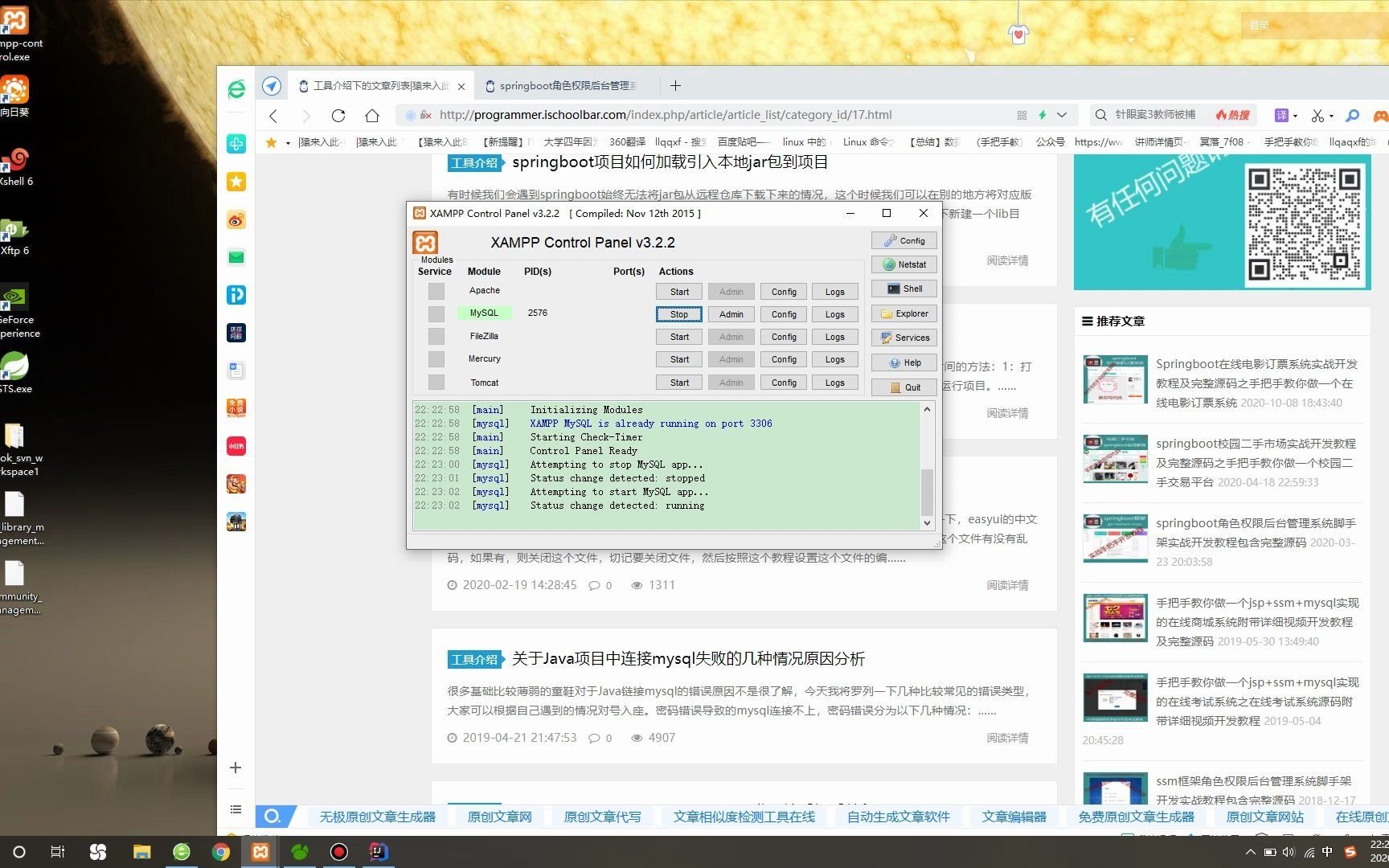Open article springboot项目如何加载引入本地jar包到项目
The height and width of the screenshot is (868, 1389).
(670, 162)
